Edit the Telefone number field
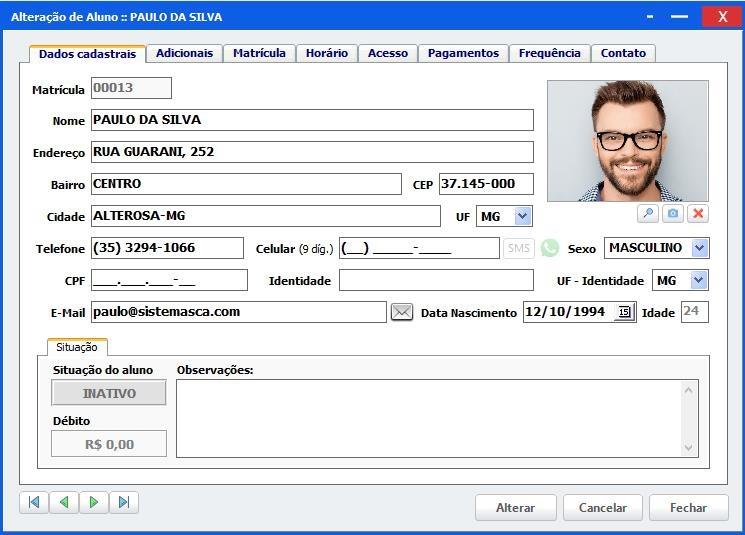The width and height of the screenshot is (745, 535). point(167,248)
